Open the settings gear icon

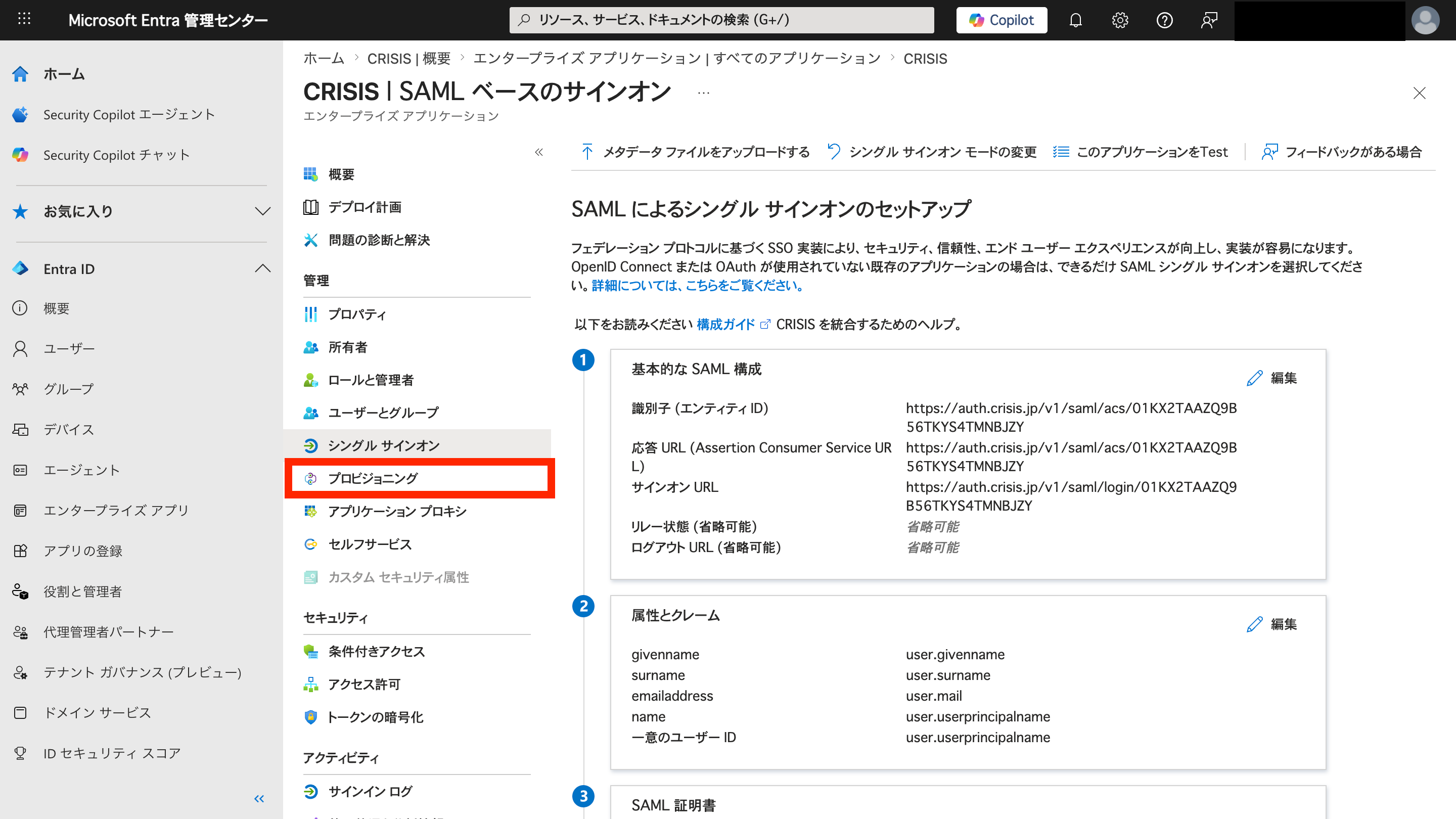pos(1120,20)
